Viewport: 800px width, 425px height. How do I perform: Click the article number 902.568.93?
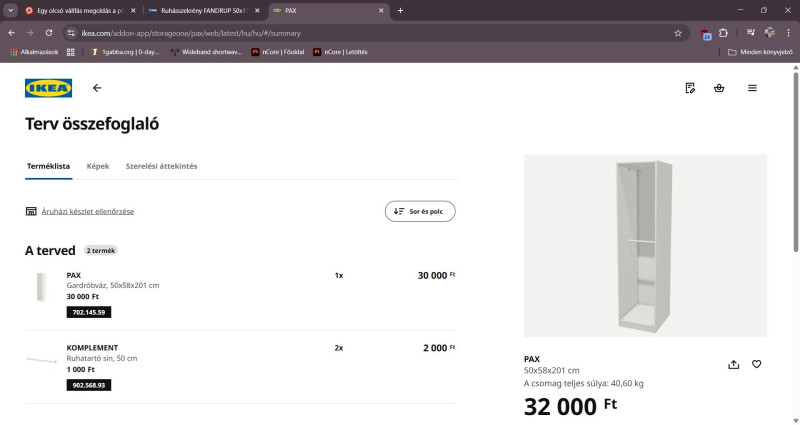89,385
